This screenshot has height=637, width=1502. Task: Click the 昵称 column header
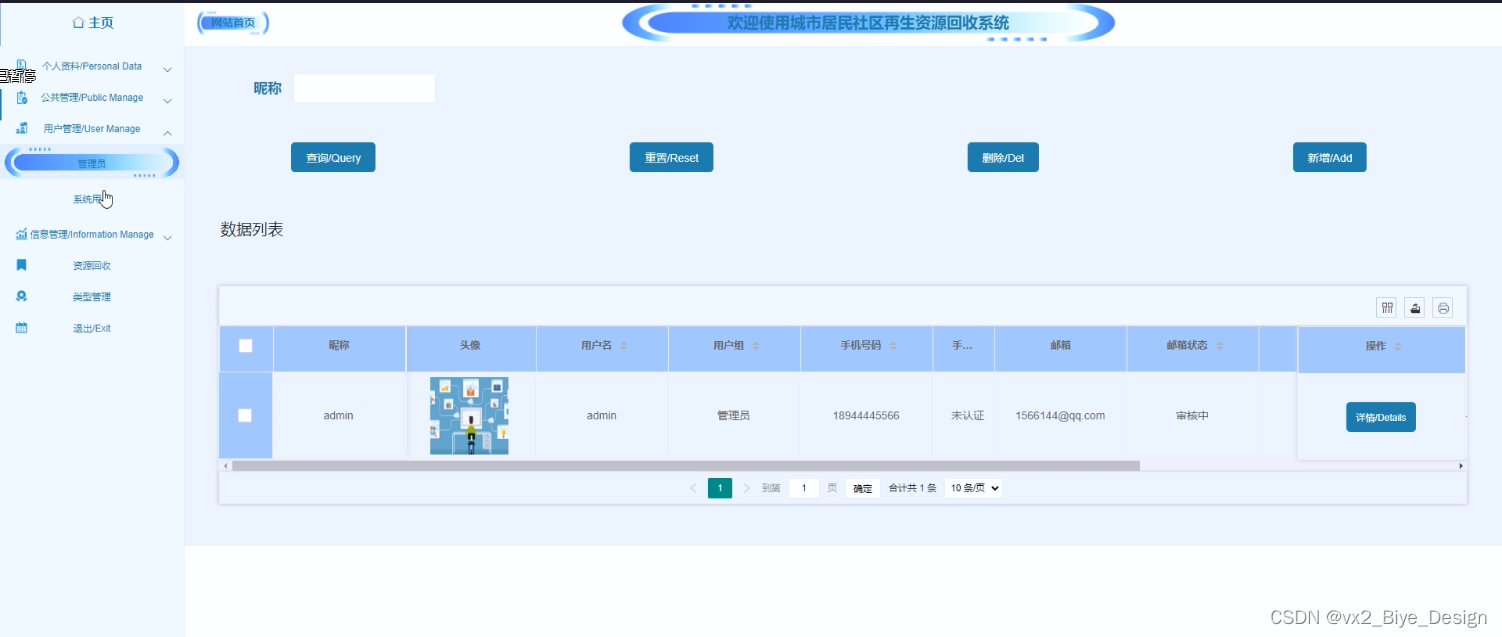coord(339,346)
